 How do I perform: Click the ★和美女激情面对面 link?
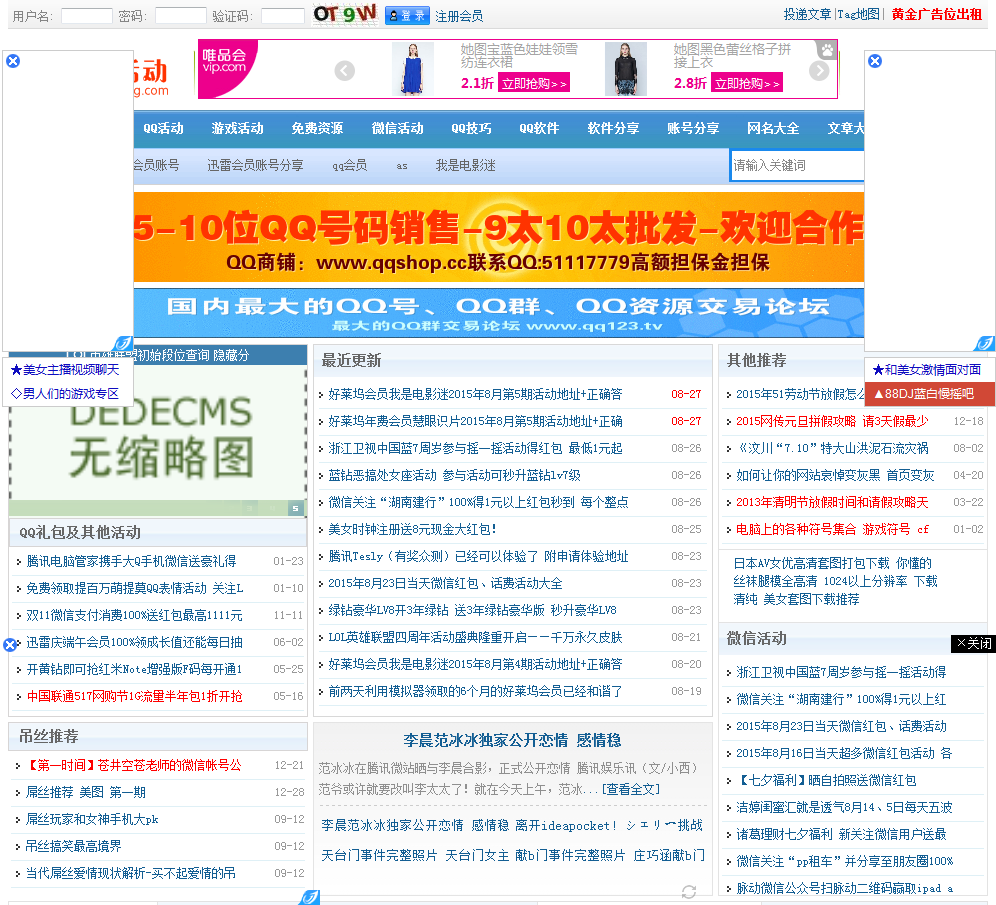[x=927, y=370]
